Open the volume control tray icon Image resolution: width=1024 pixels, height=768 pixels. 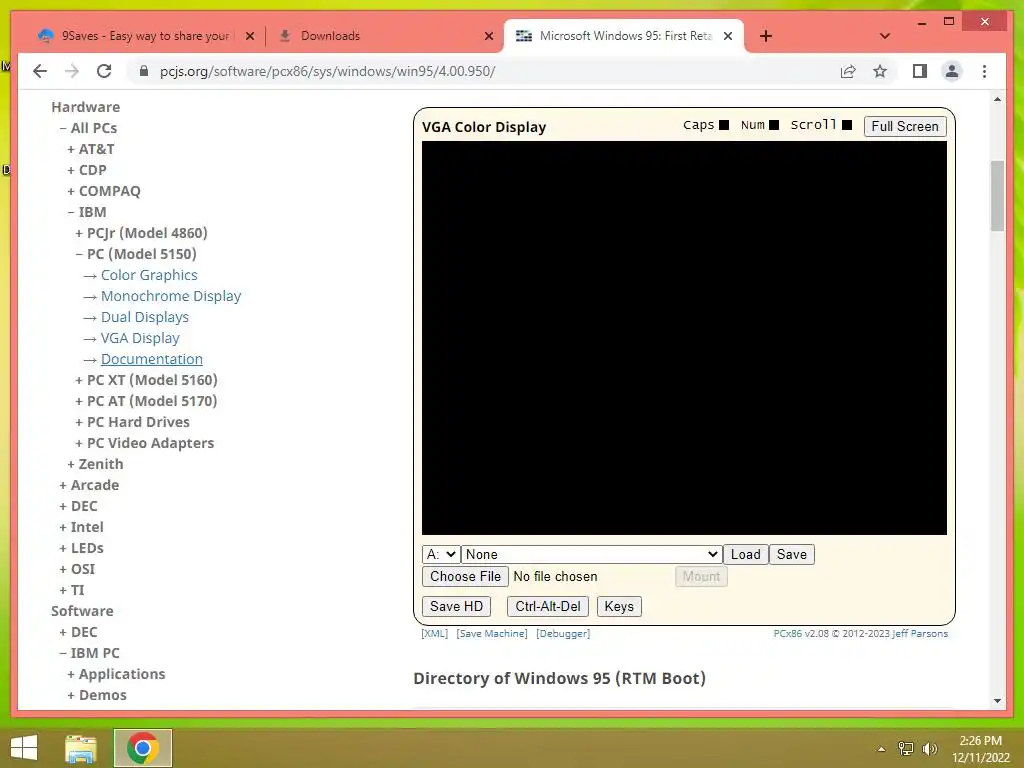pyautogui.click(x=929, y=748)
